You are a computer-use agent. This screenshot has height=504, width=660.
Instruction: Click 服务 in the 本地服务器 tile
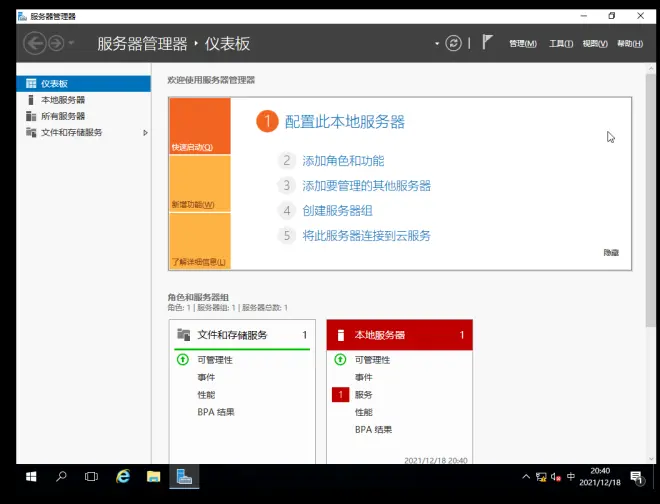coord(364,395)
